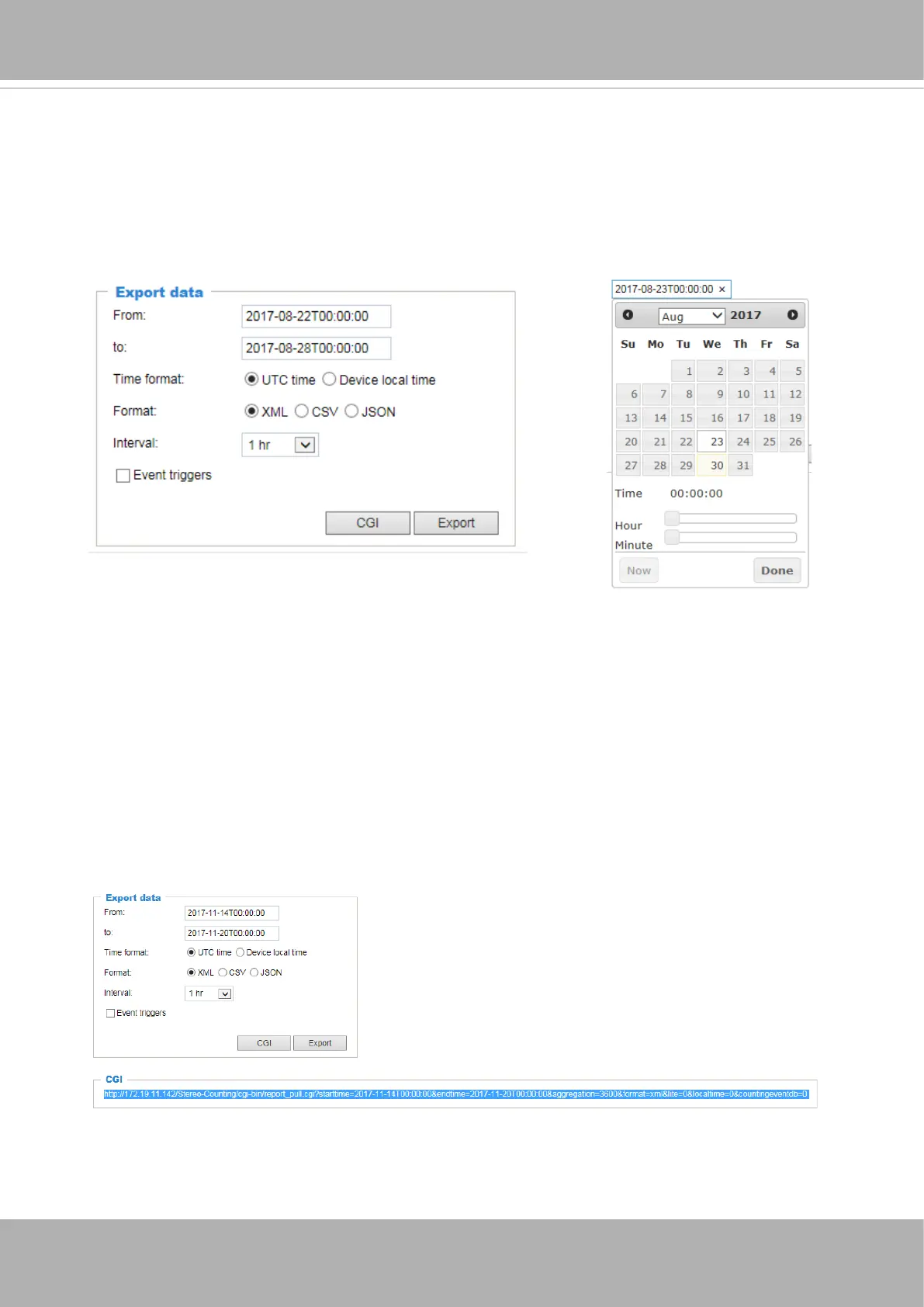Viewport: 924px width, 1307px height.
Task: Click the highlighted CGI URL text
Action: (x=456, y=1094)
